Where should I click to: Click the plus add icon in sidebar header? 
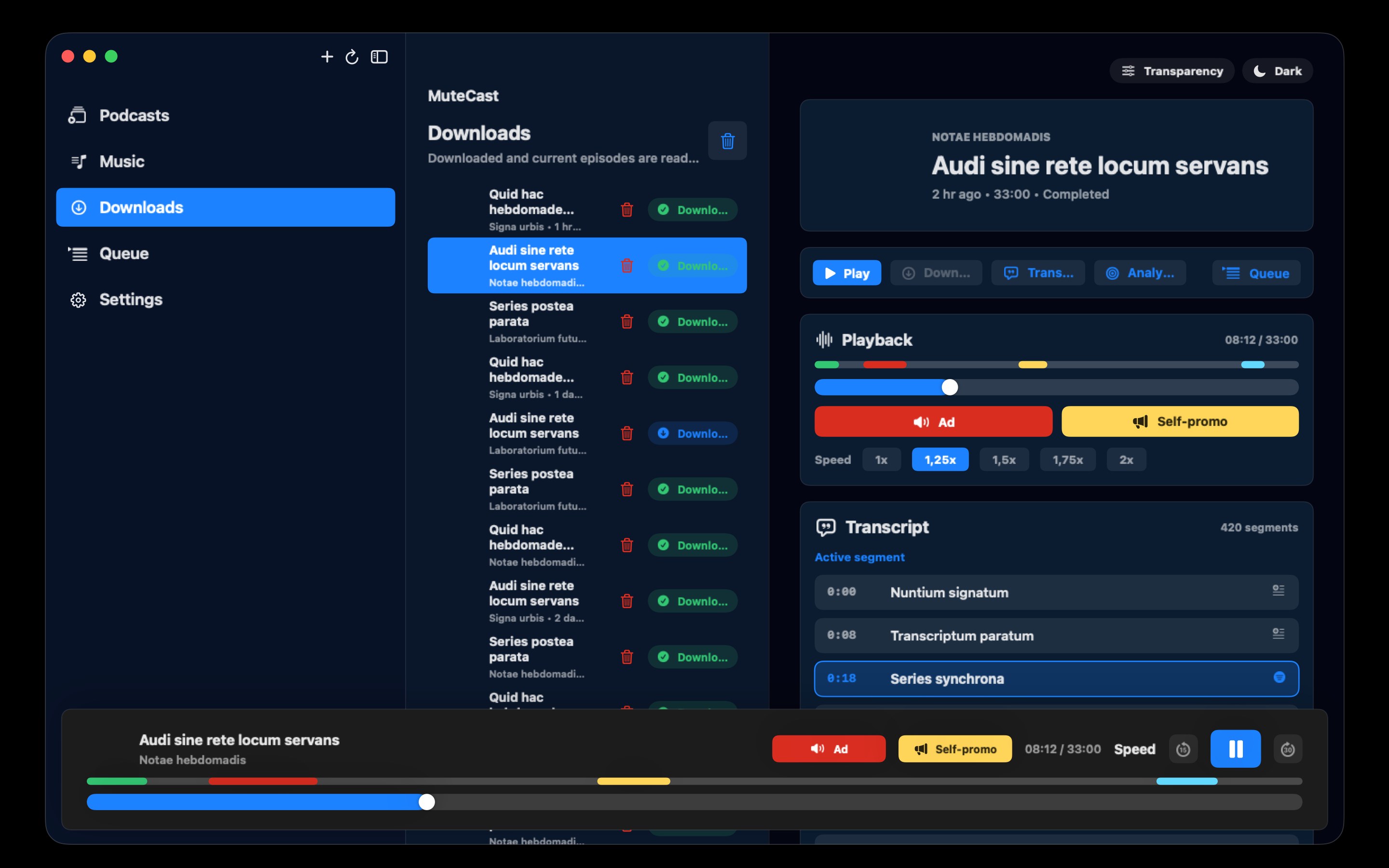tap(327, 57)
